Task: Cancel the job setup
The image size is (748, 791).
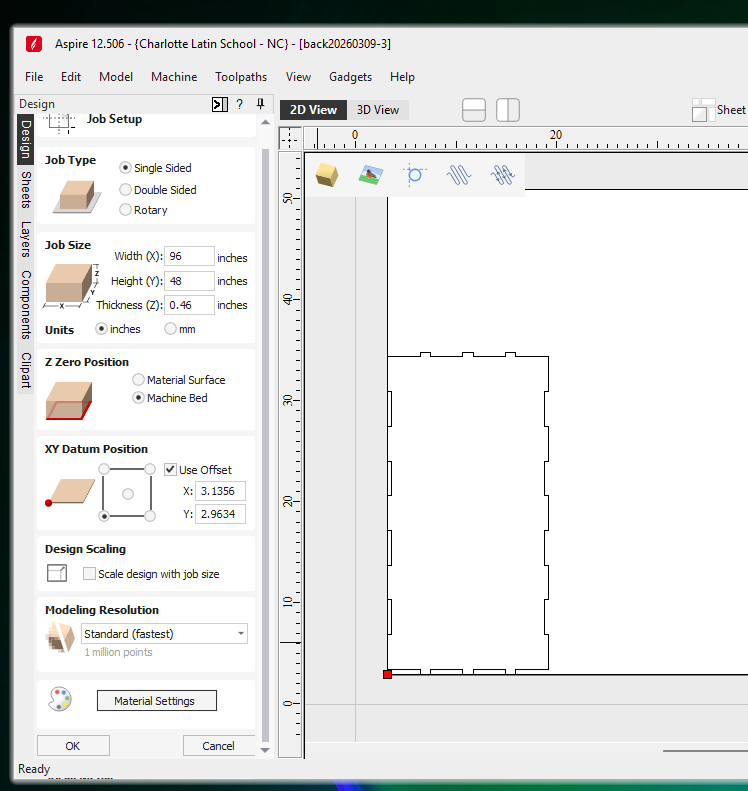Action: click(218, 746)
